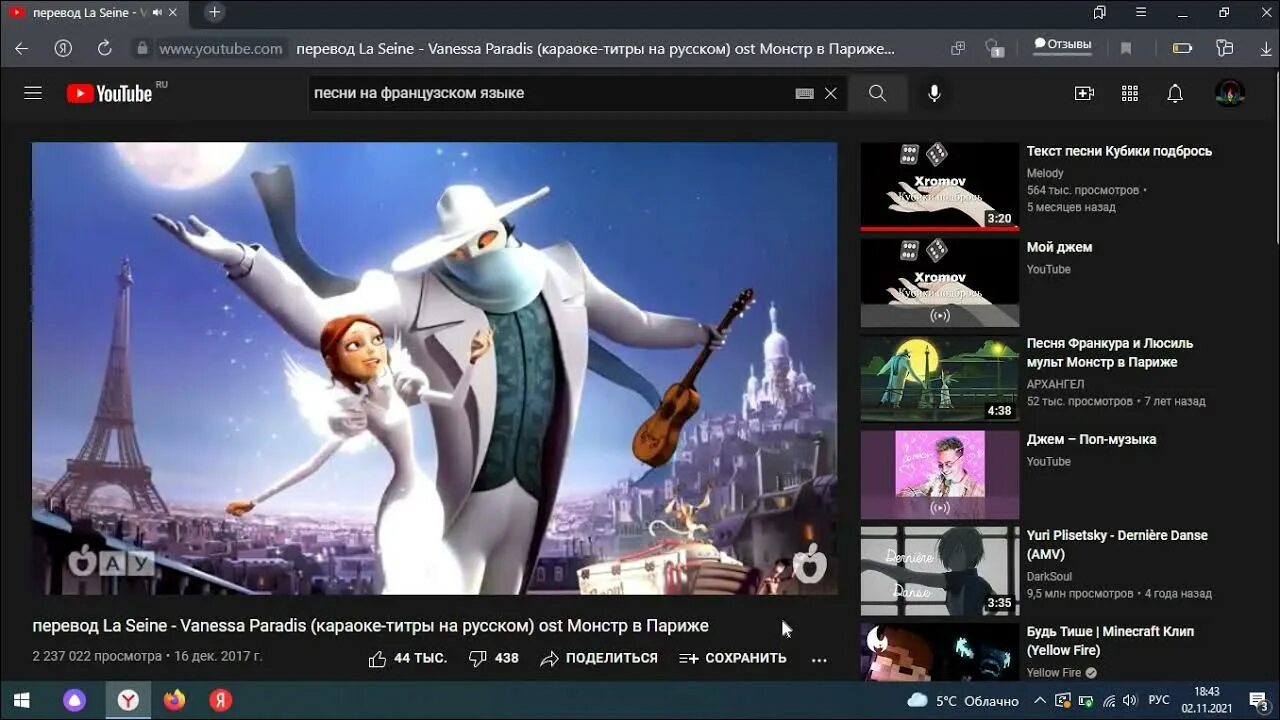Like the video (44 тыс.)
This screenshot has width=1280, height=720.
click(407, 658)
